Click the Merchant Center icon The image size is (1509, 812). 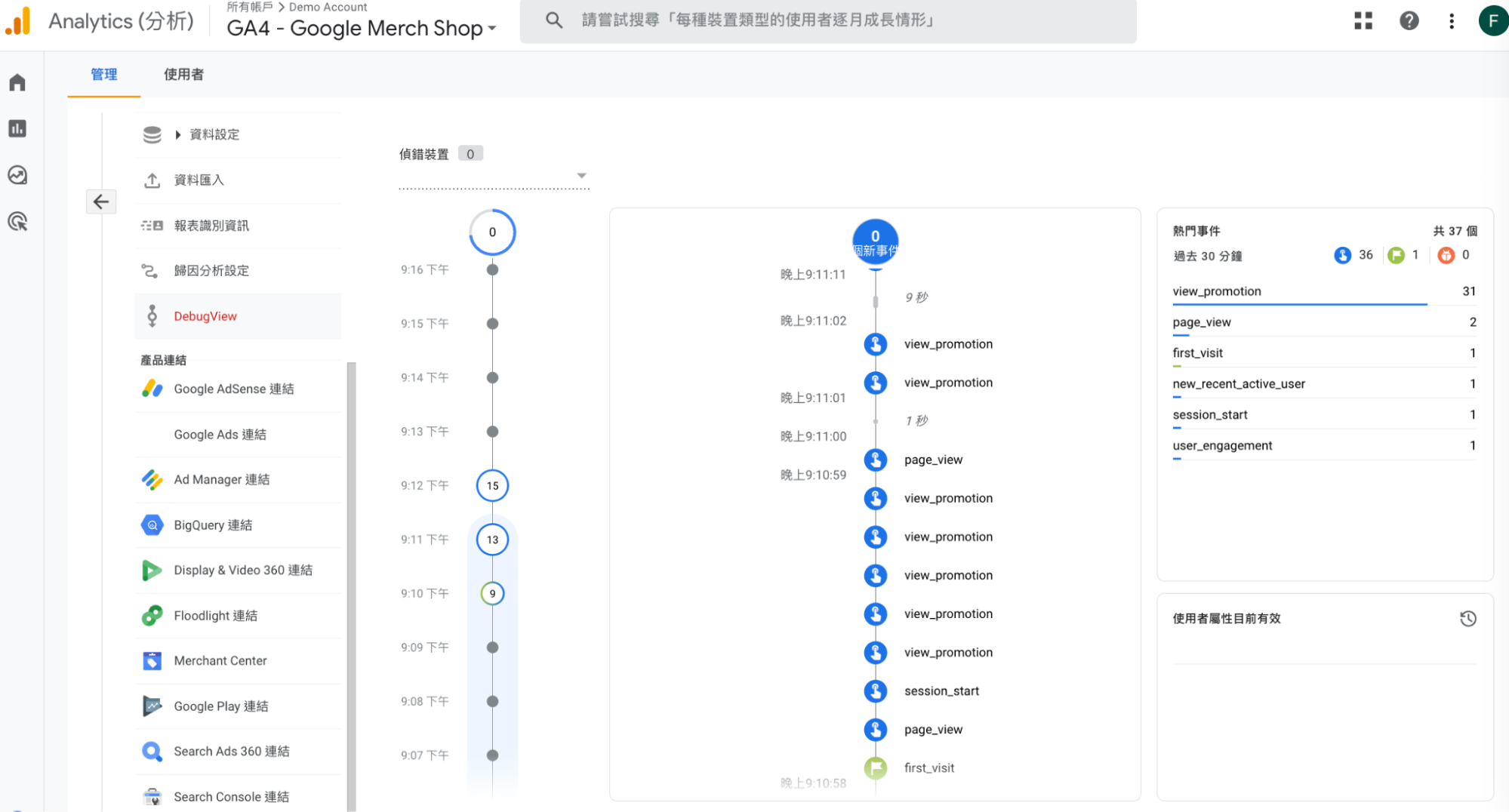[x=152, y=661]
